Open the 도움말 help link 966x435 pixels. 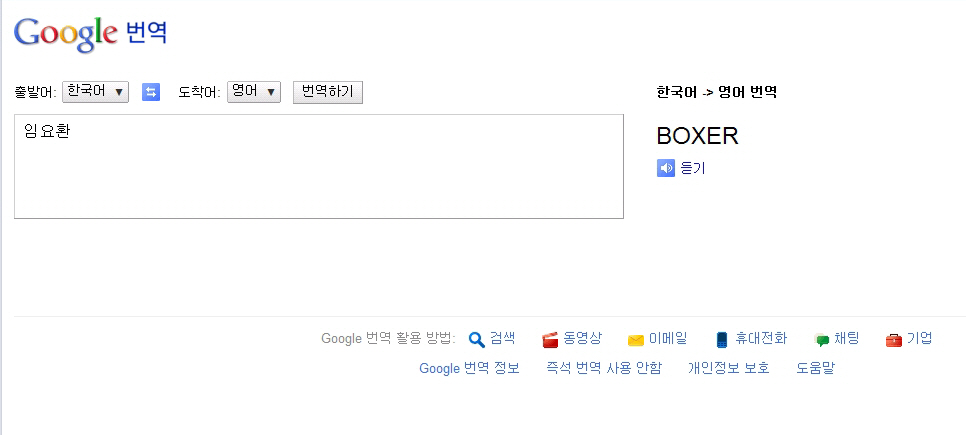click(816, 368)
